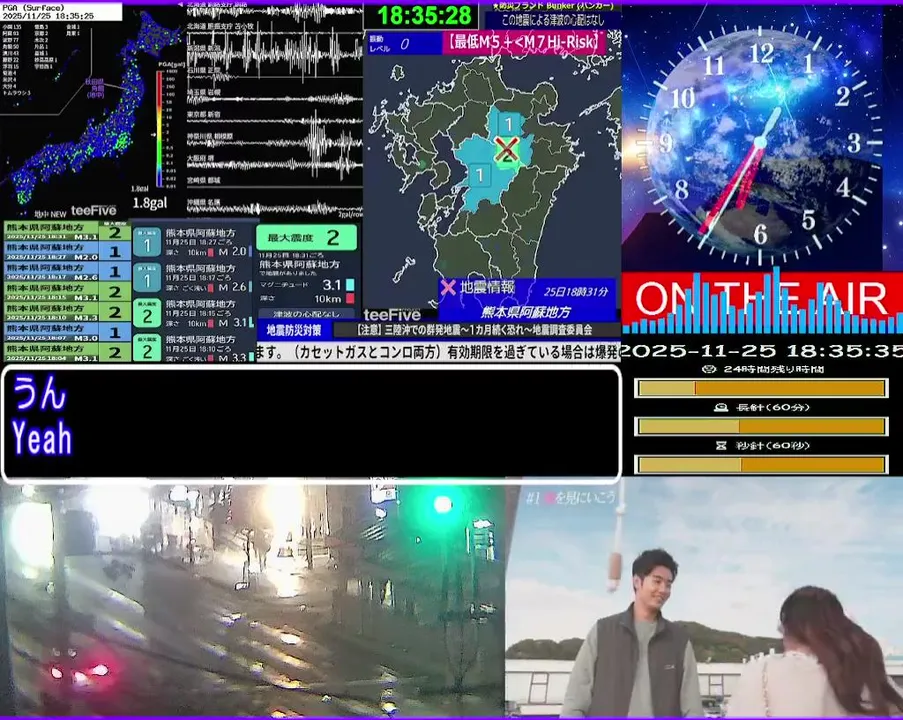Open the M3.1 18:31 earthquake list row
Screen dimensions: 903x720
[x=67, y=232]
